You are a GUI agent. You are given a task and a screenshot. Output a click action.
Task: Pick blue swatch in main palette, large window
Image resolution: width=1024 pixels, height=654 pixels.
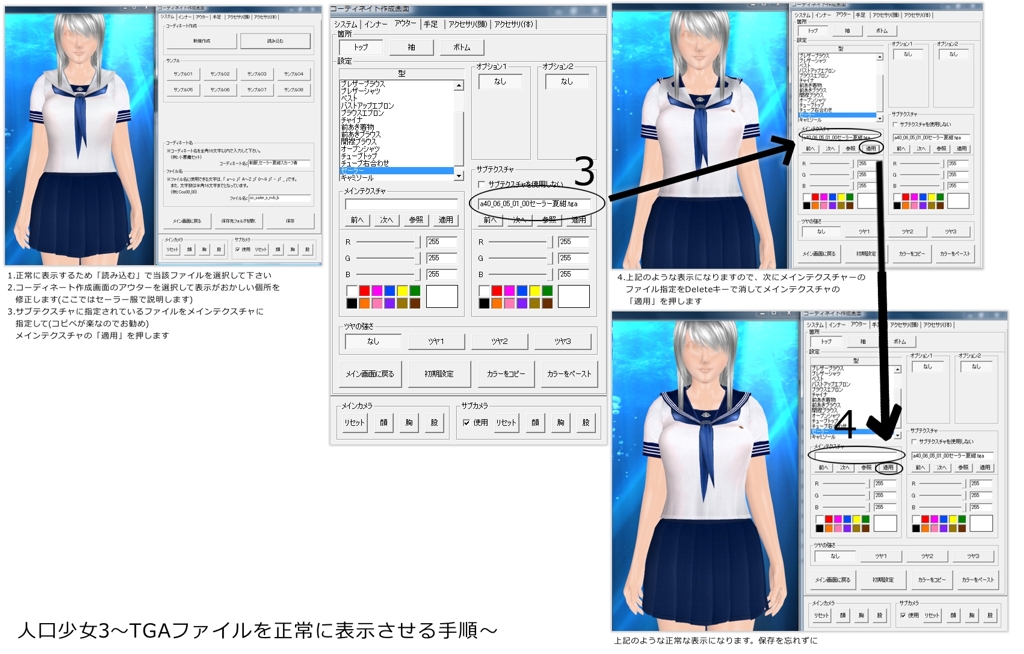(389, 291)
